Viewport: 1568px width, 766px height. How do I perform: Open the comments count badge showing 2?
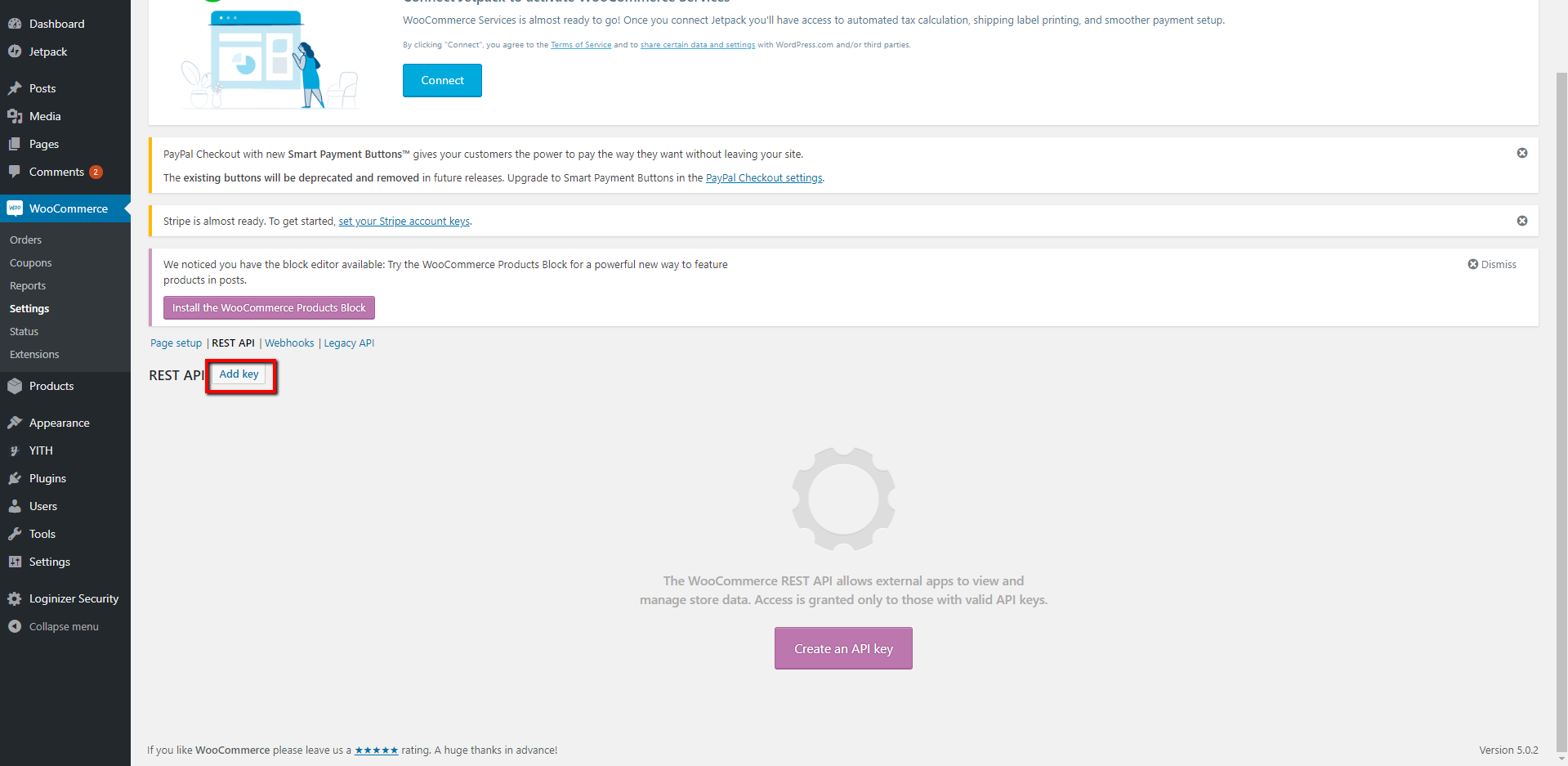(x=96, y=172)
